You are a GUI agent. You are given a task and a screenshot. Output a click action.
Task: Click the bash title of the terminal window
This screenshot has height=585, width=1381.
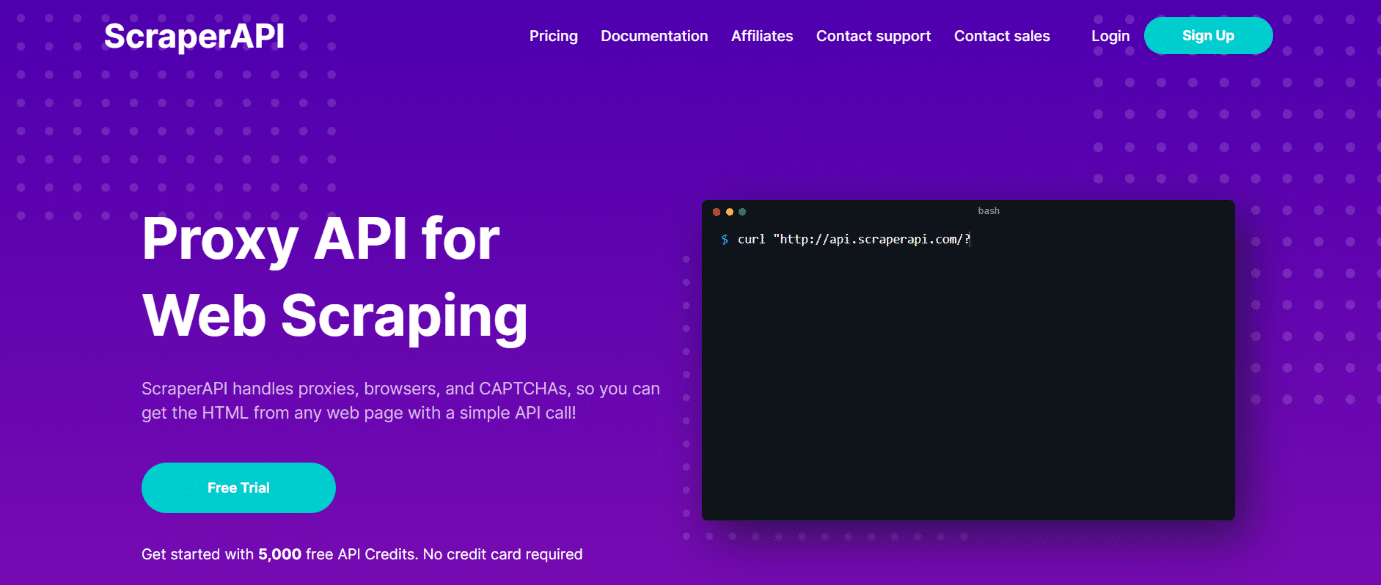point(988,211)
